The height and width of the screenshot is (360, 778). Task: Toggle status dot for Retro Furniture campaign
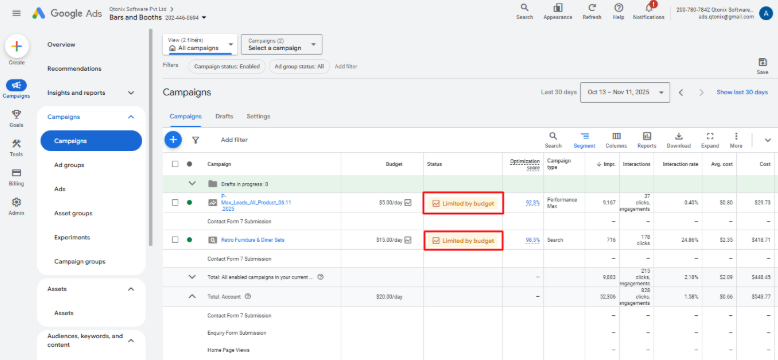pos(189,240)
